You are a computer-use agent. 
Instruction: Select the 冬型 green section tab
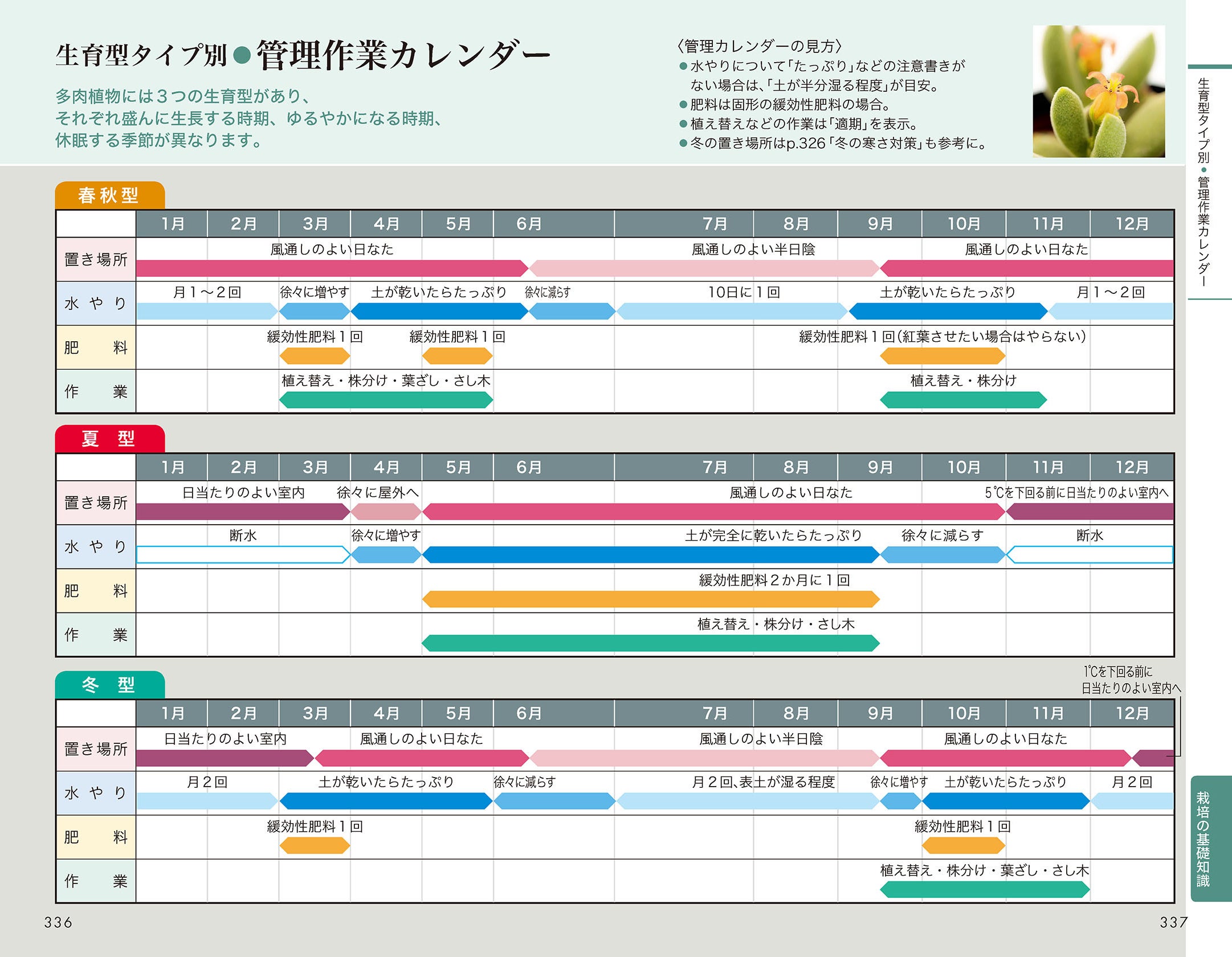(109, 685)
